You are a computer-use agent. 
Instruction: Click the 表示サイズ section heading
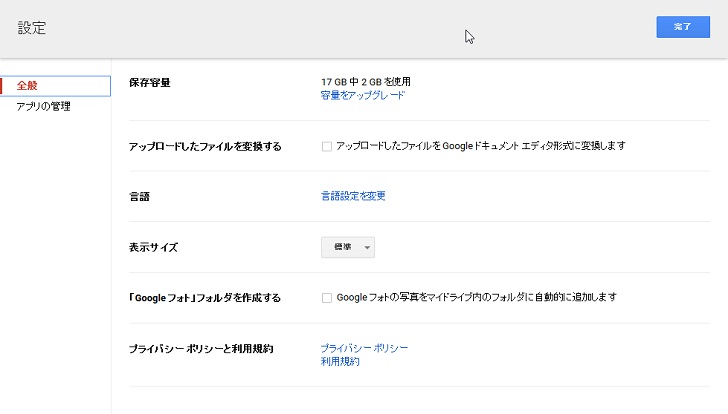coord(153,247)
